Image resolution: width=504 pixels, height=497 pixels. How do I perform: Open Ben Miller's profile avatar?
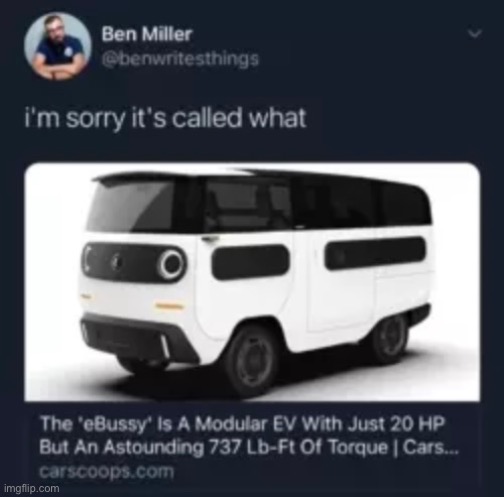click(58, 46)
